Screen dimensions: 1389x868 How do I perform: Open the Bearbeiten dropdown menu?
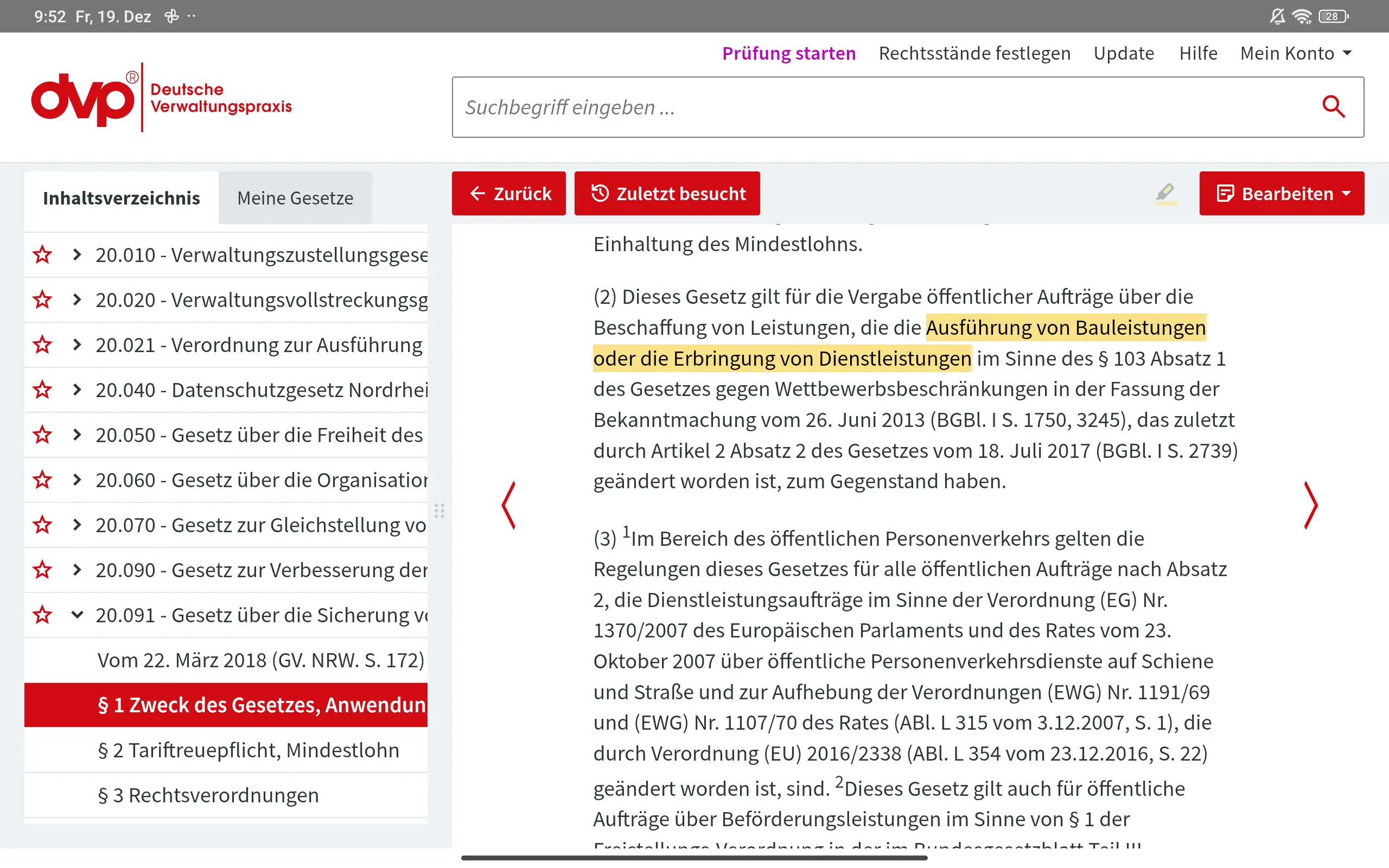tap(1281, 194)
